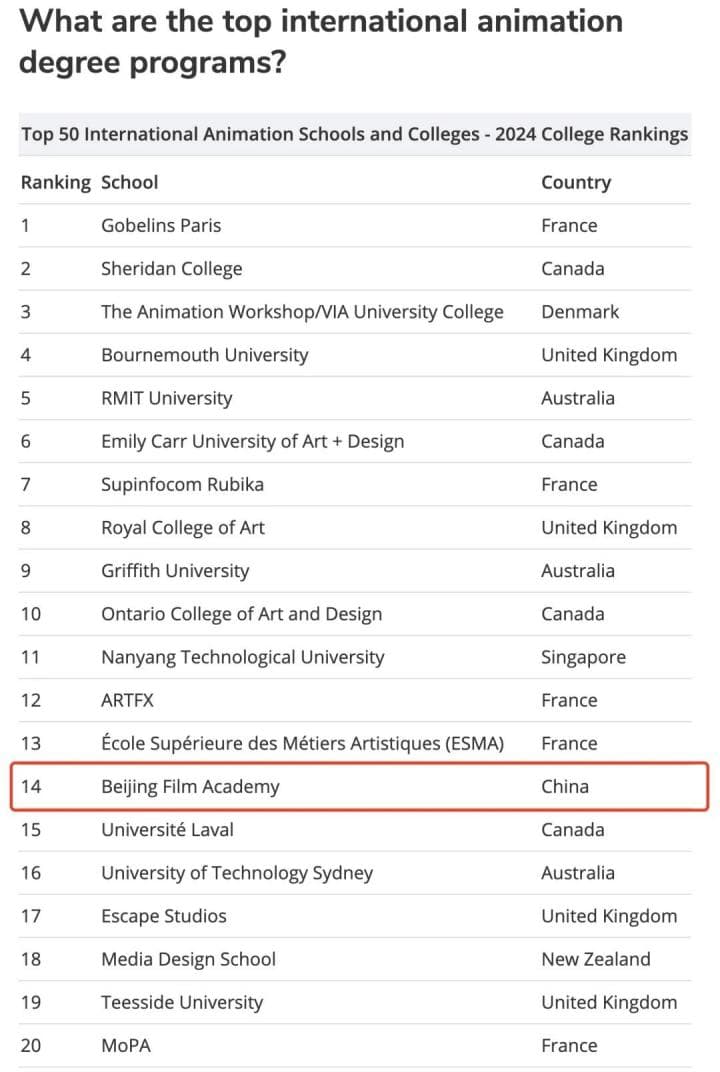
Task: Click the School column header
Action: click(x=130, y=183)
